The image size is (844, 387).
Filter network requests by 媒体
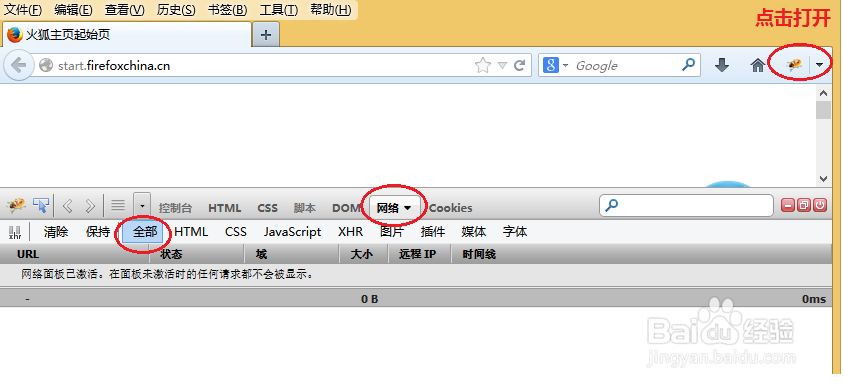[474, 232]
